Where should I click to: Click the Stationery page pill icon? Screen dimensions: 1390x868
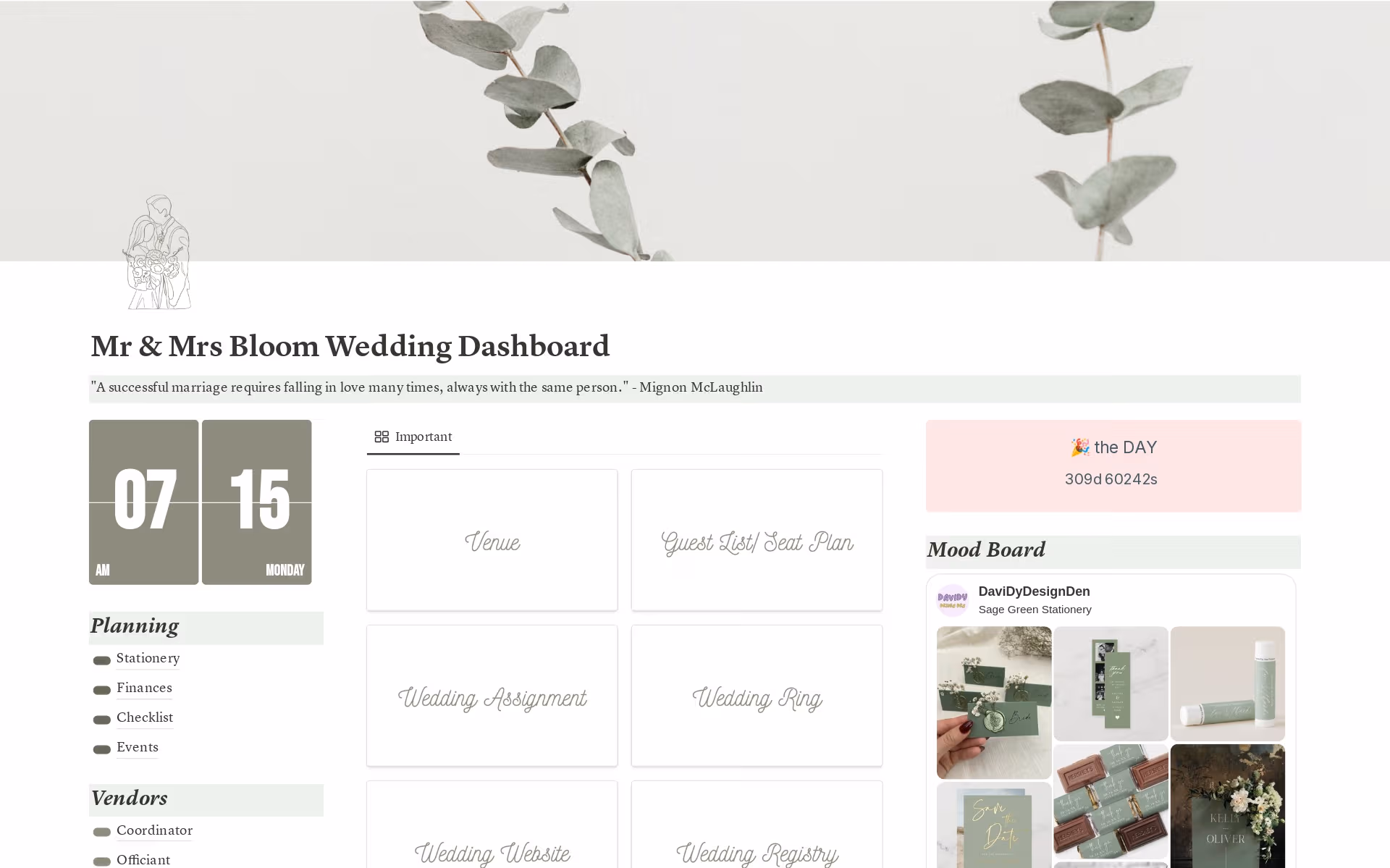pyautogui.click(x=102, y=660)
